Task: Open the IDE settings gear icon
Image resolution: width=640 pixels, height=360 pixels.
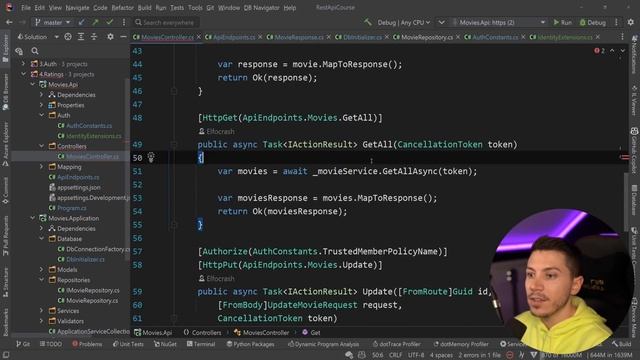Action: coord(631,22)
